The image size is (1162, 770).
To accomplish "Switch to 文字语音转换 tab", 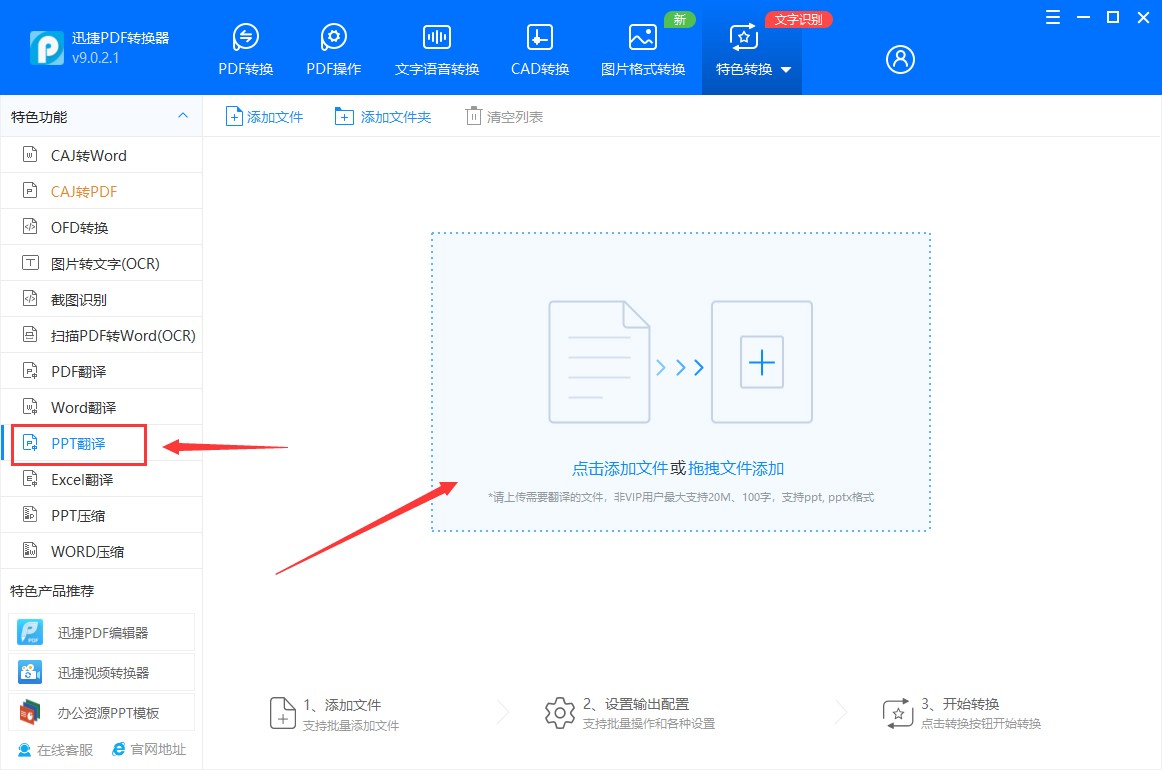I will 436,50.
